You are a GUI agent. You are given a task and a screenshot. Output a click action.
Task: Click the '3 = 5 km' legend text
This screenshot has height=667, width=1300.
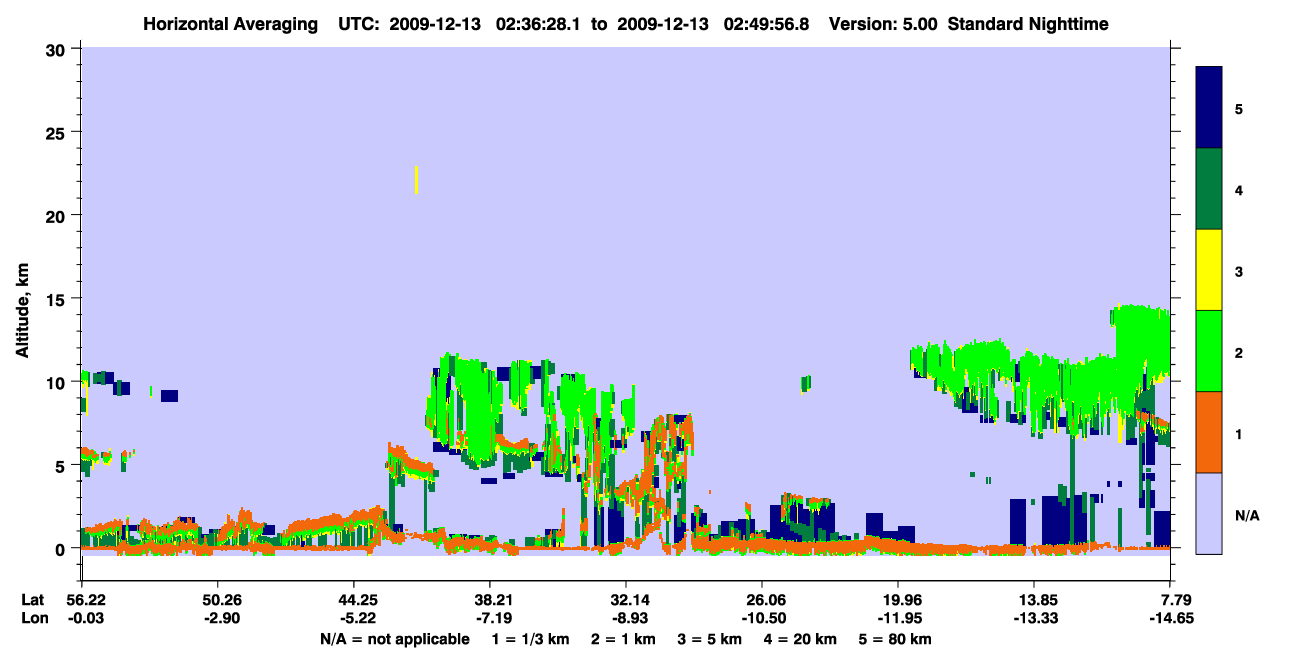[711, 639]
